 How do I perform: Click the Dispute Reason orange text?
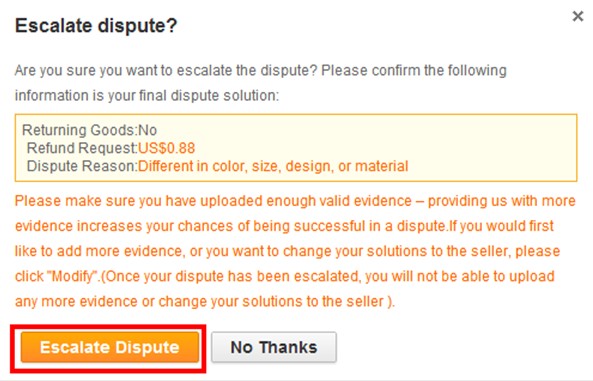point(273,166)
